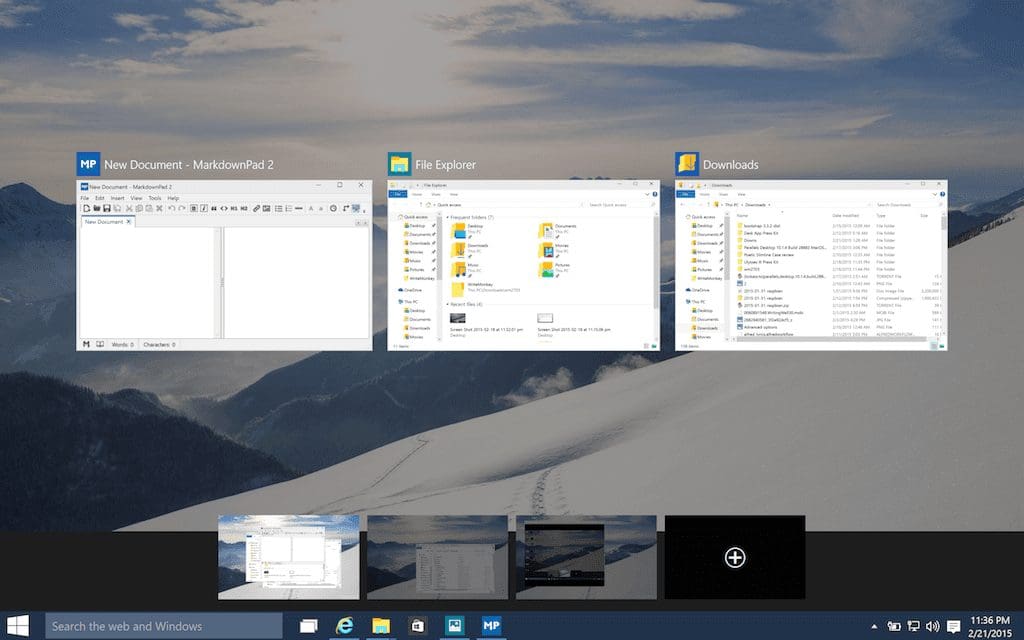This screenshot has width=1024, height=640.
Task: Show hidden tray icons arrow
Action: point(874,626)
